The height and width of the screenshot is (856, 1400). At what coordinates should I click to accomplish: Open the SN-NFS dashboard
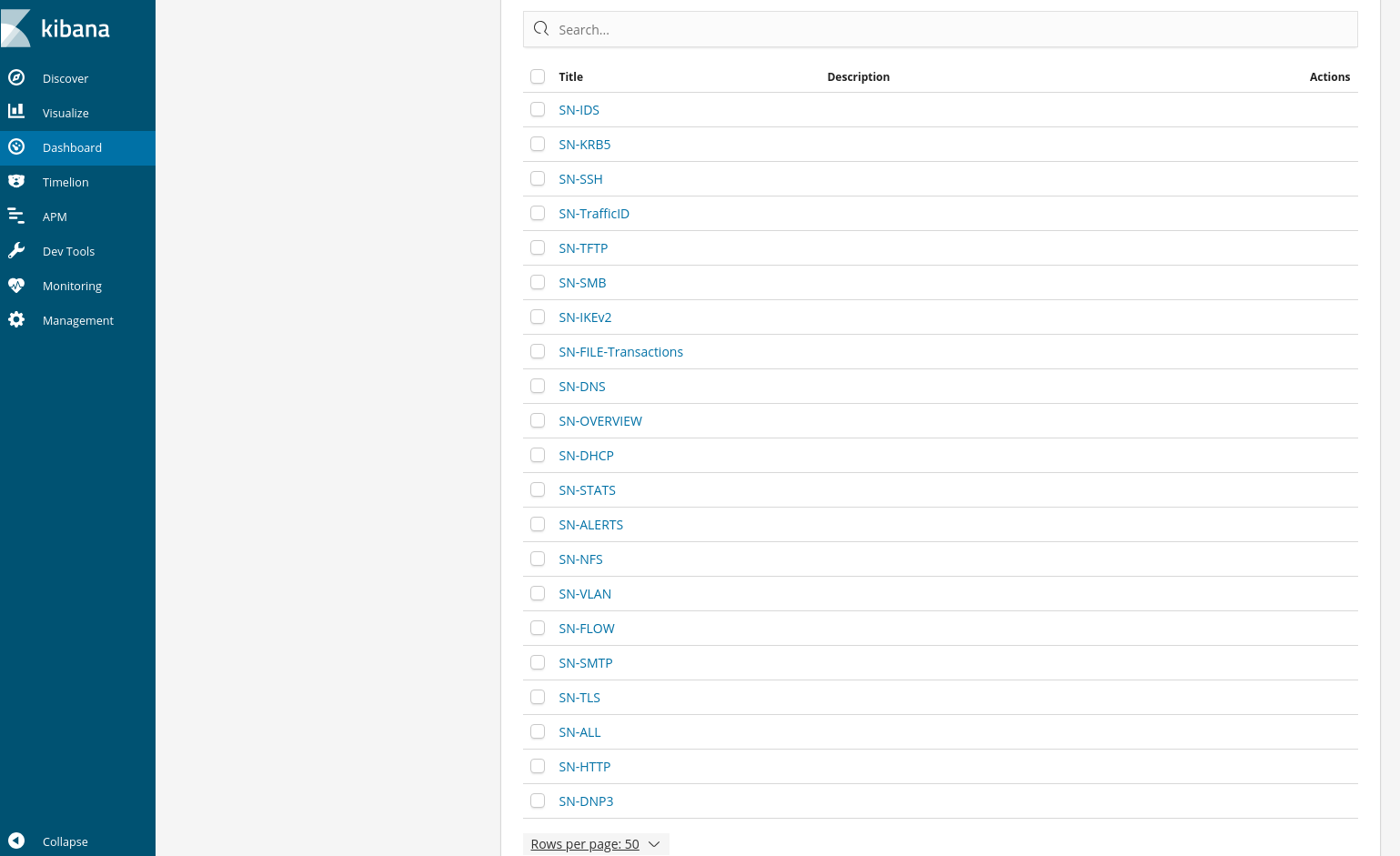(580, 559)
